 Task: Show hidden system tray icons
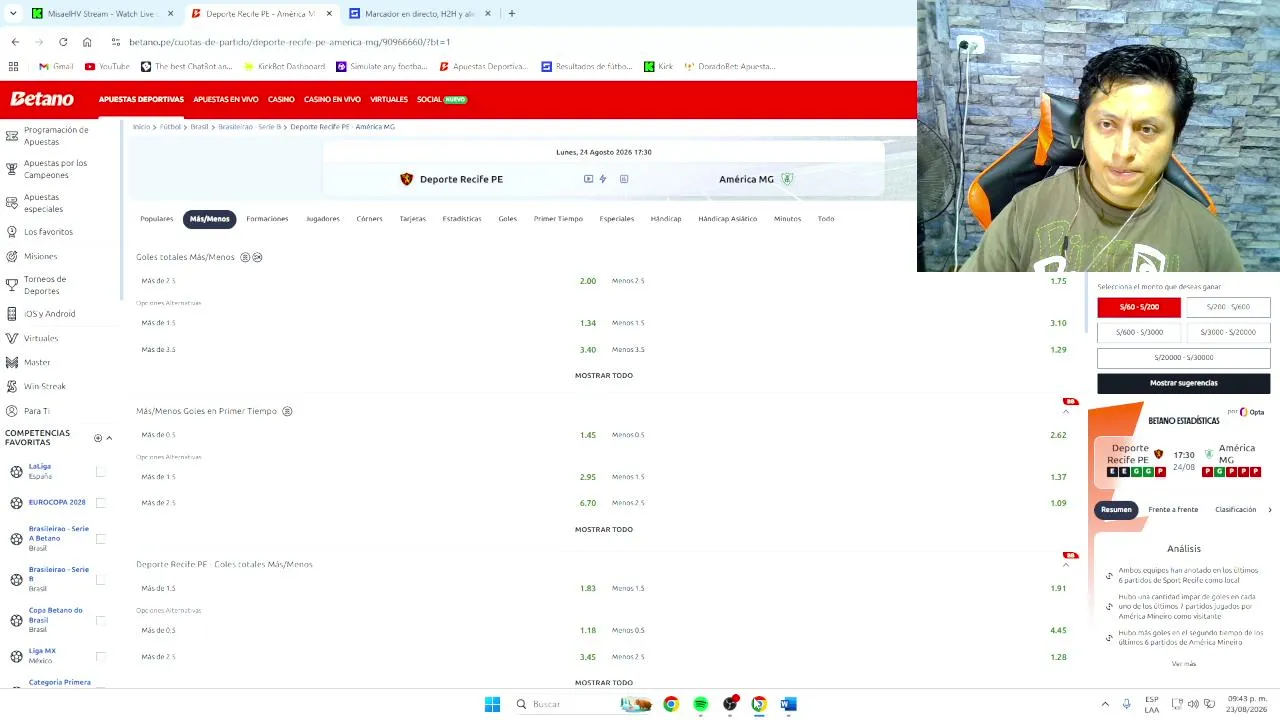1105,704
